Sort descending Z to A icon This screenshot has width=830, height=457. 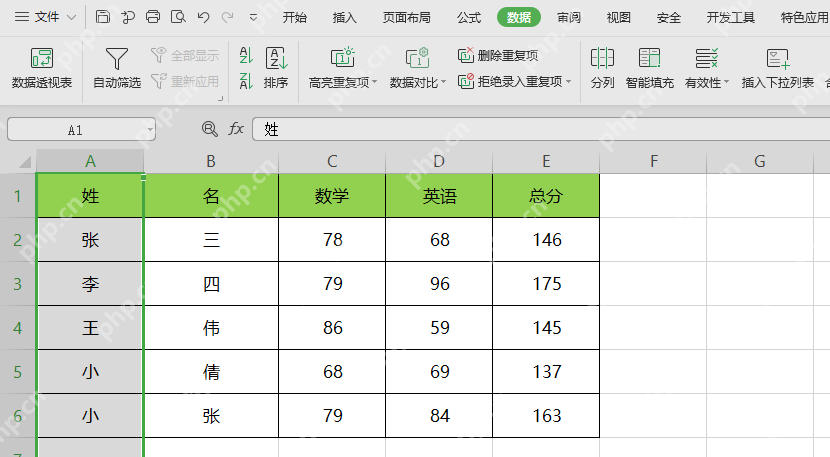click(246, 81)
